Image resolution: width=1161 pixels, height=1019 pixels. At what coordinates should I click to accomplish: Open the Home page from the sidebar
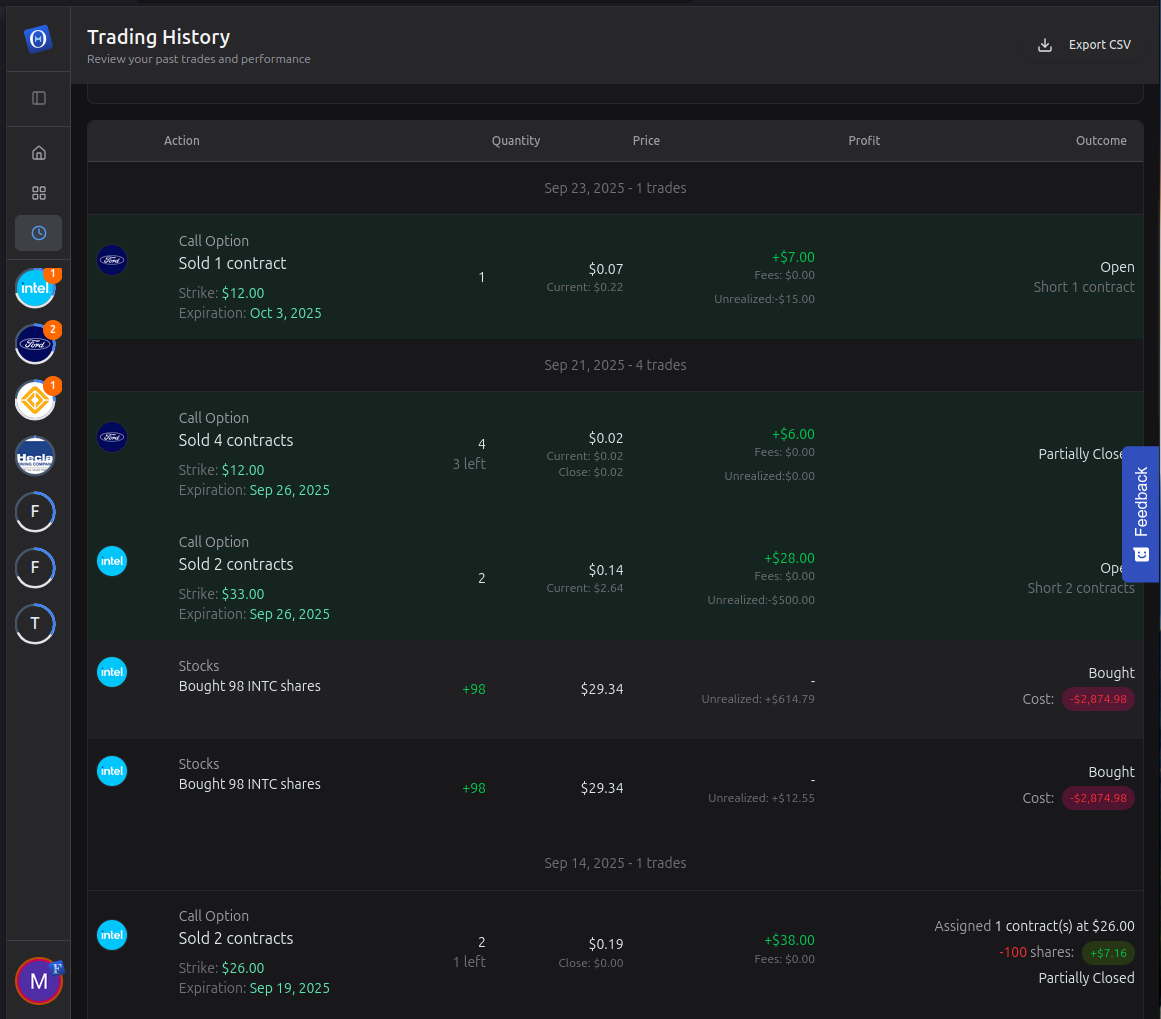click(x=39, y=153)
